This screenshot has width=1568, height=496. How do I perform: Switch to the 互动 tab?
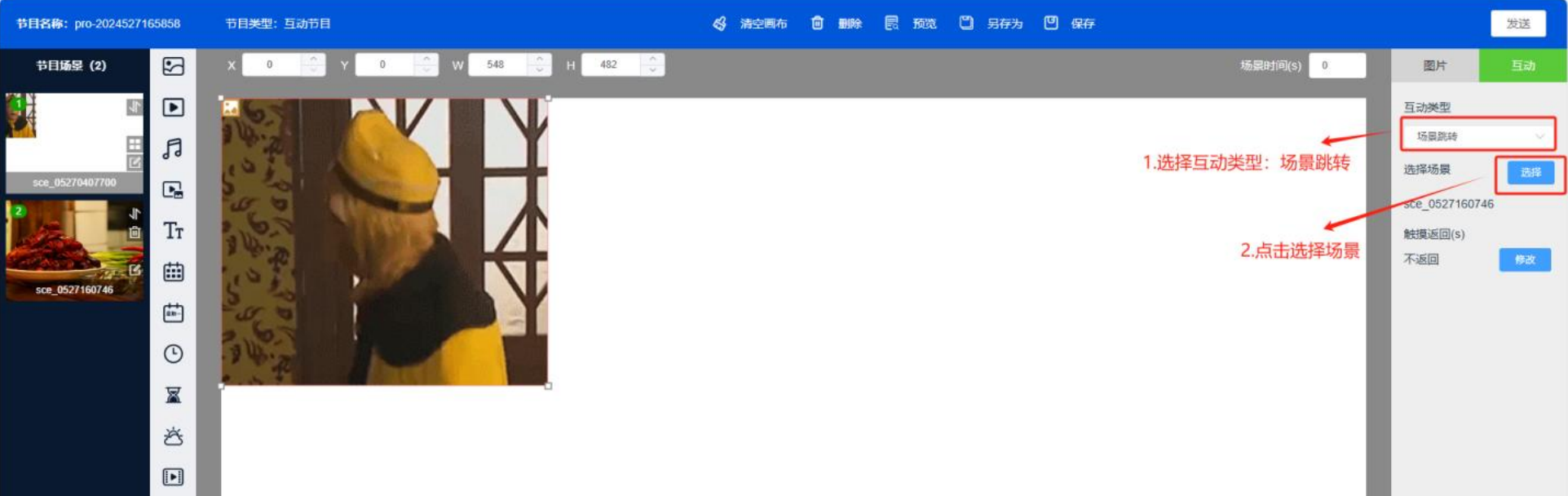[x=1522, y=65]
